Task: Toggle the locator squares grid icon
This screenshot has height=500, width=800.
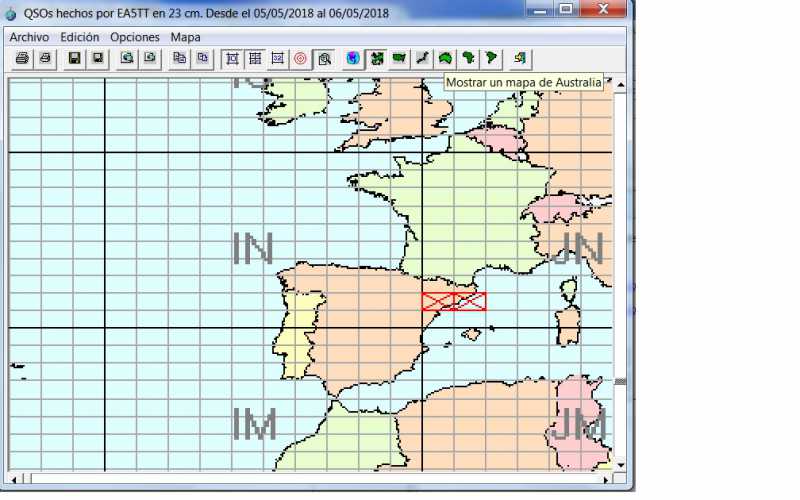Action: pos(255,59)
